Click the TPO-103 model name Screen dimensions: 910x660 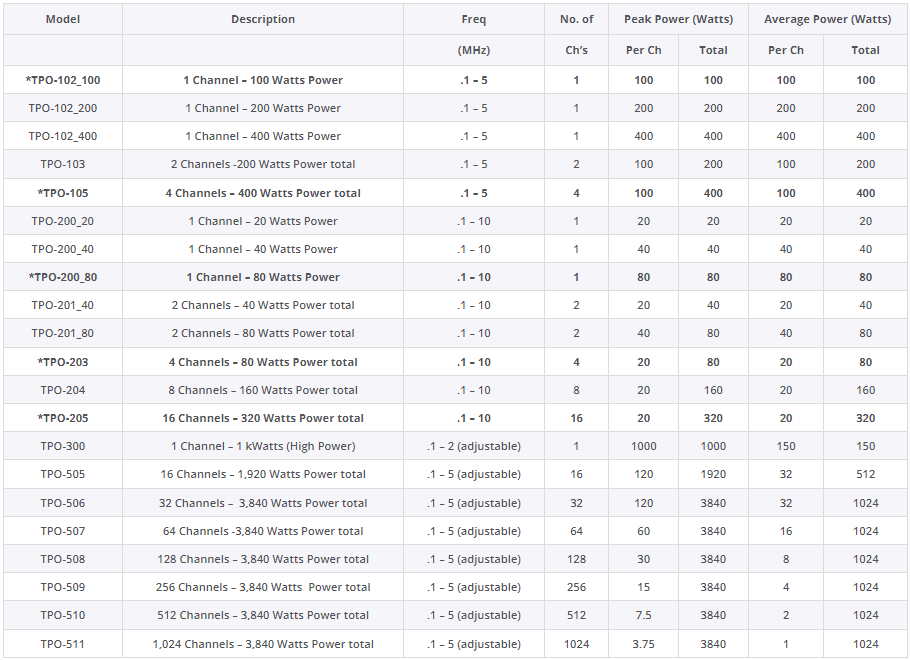63,164
